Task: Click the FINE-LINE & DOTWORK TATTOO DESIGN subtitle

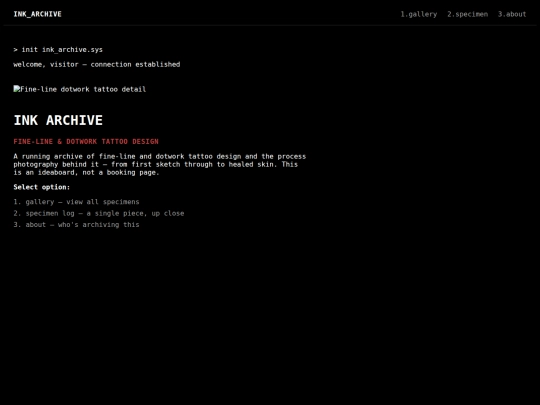Action: (86, 142)
